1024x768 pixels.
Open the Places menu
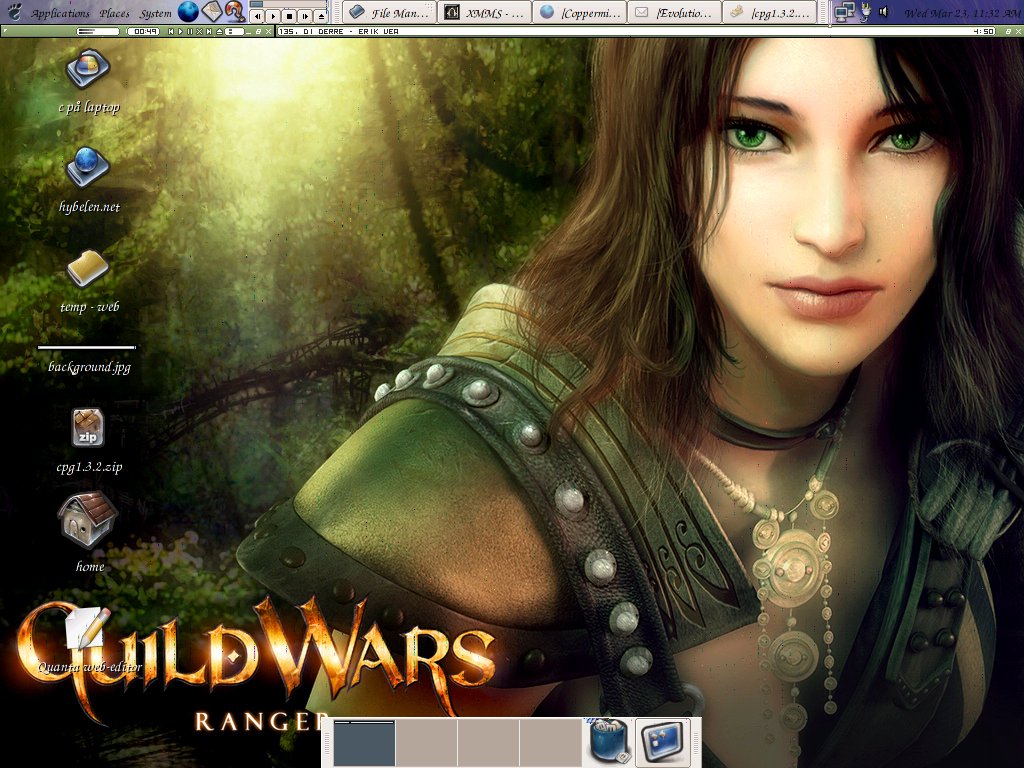point(114,14)
